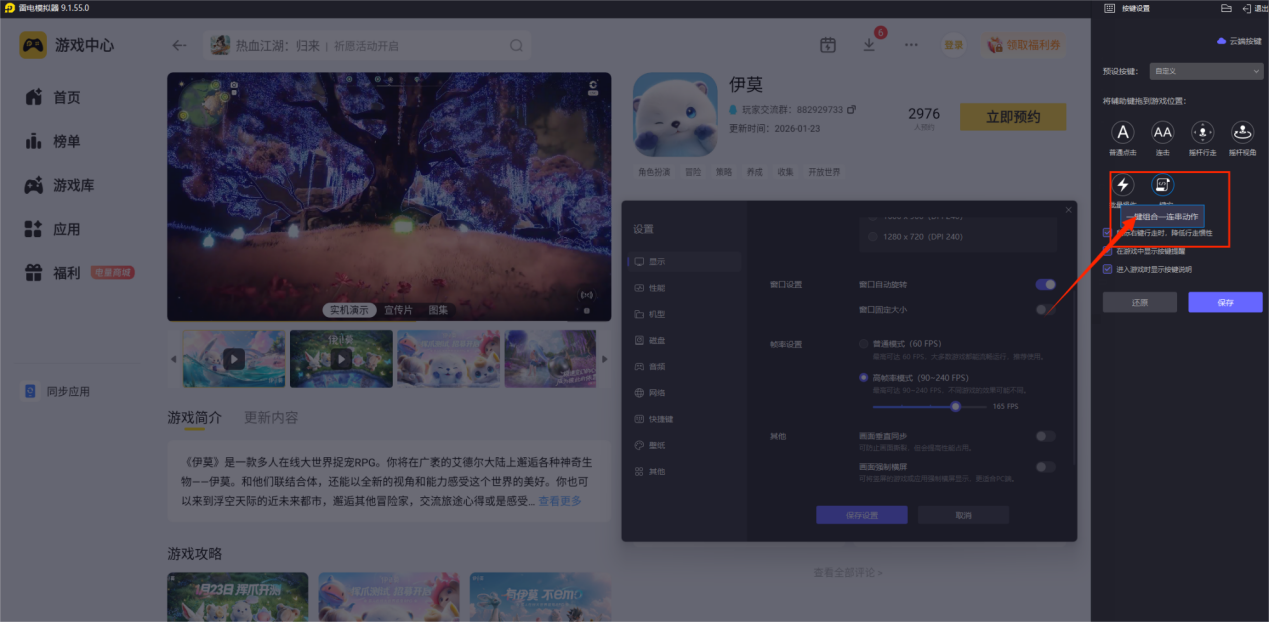Select 普通模式 (60 FPS) radio option
Screen dimensions: 1269x622
click(864, 344)
